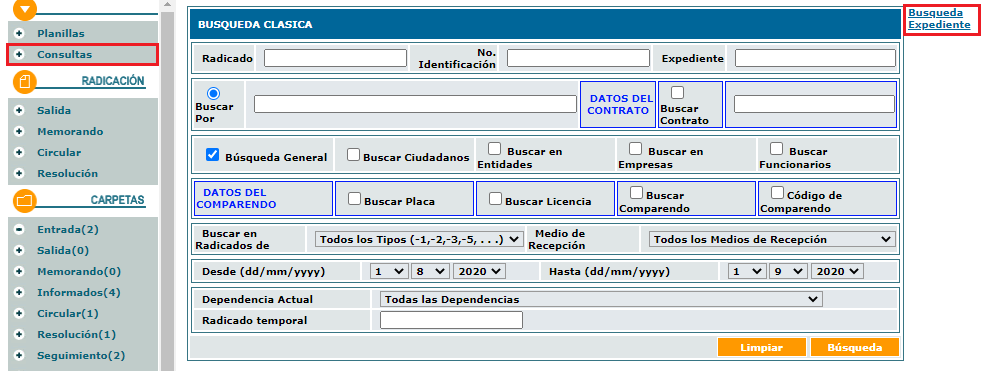This screenshot has width=1001, height=371.
Task: Select the Buscar Por radio button
Action: point(214,93)
